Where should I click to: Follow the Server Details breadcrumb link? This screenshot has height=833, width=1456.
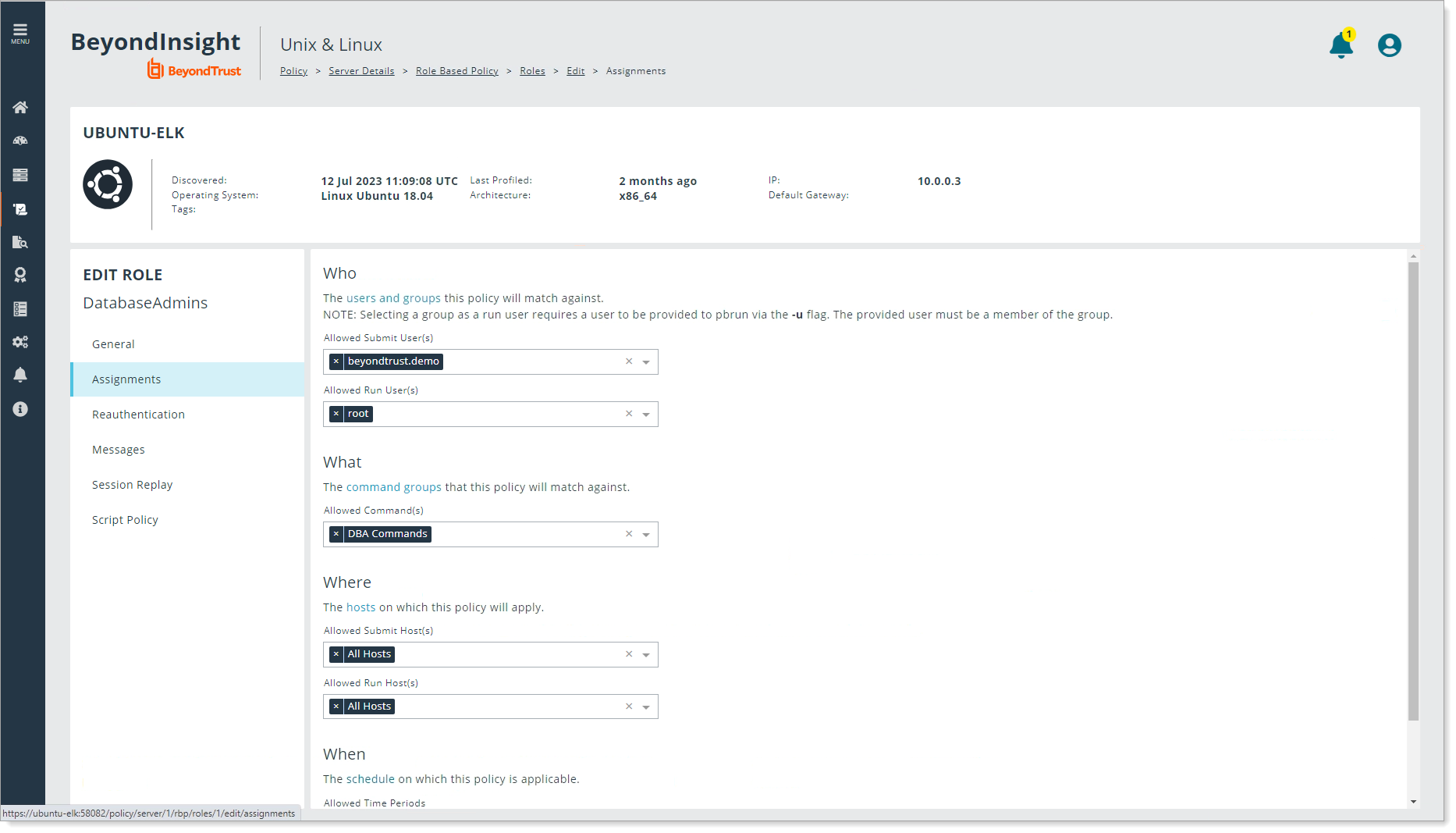361,71
